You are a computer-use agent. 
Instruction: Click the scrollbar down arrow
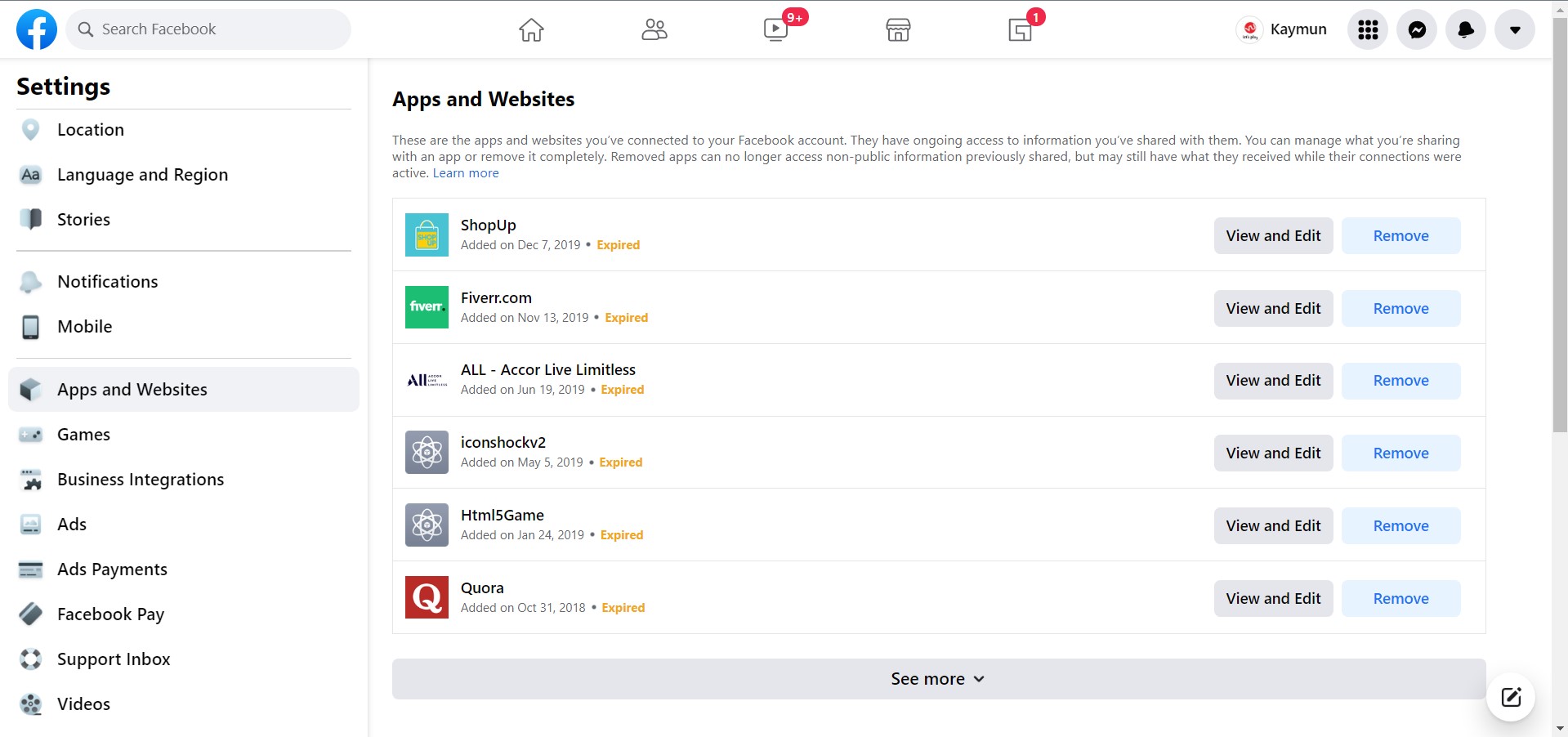[1560, 729]
